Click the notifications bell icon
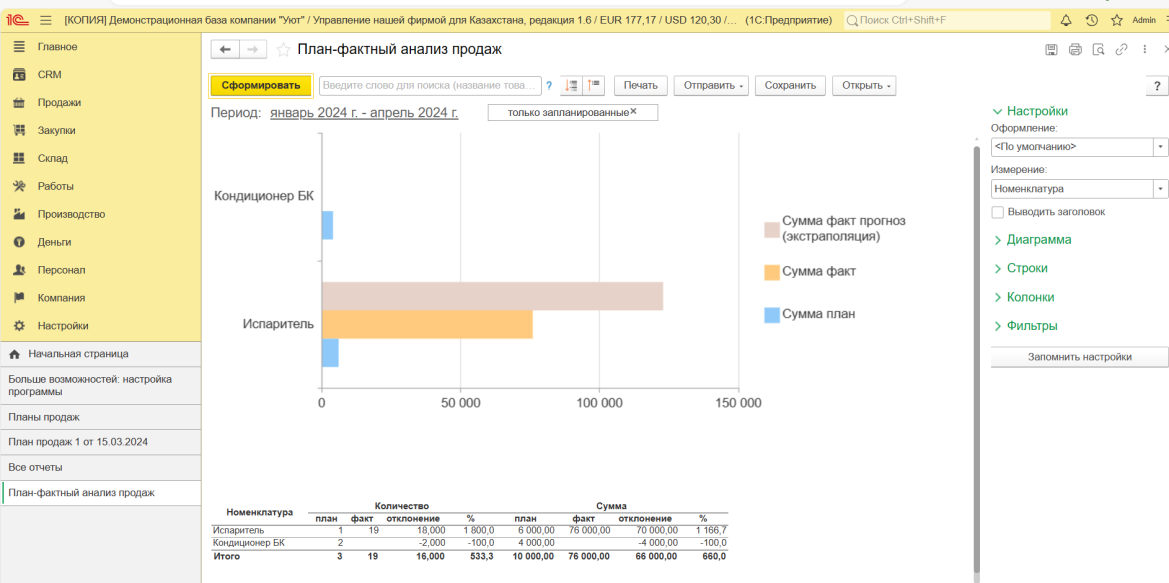1169x583 pixels. click(x=1066, y=20)
